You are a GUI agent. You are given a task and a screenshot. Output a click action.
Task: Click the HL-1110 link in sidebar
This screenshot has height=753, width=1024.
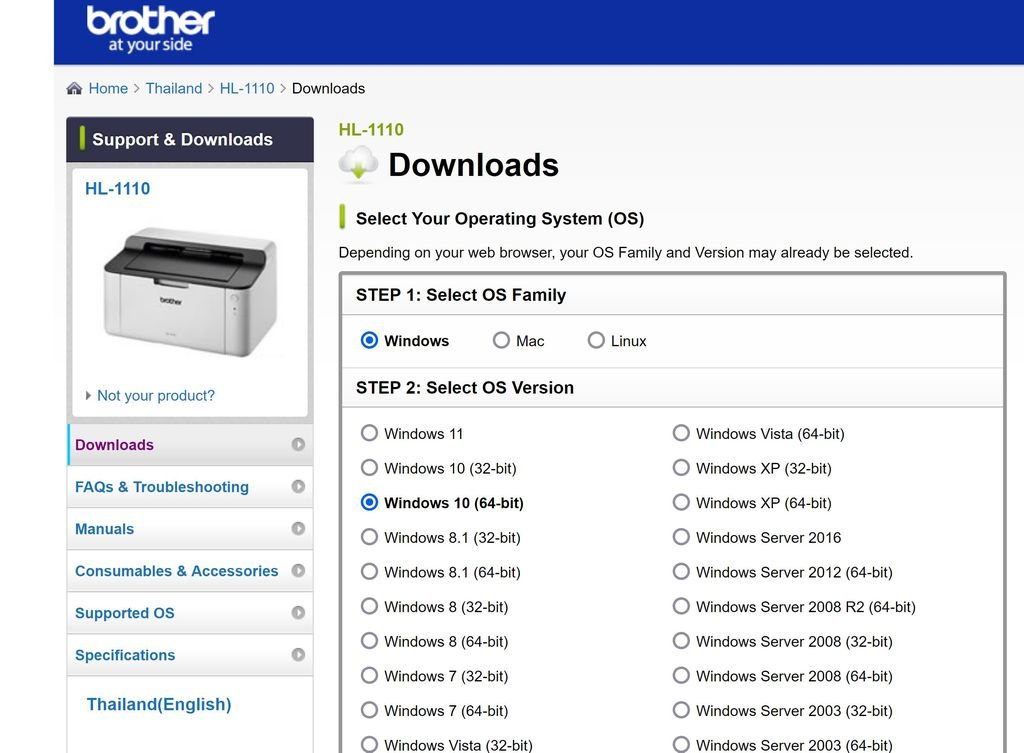[118, 189]
